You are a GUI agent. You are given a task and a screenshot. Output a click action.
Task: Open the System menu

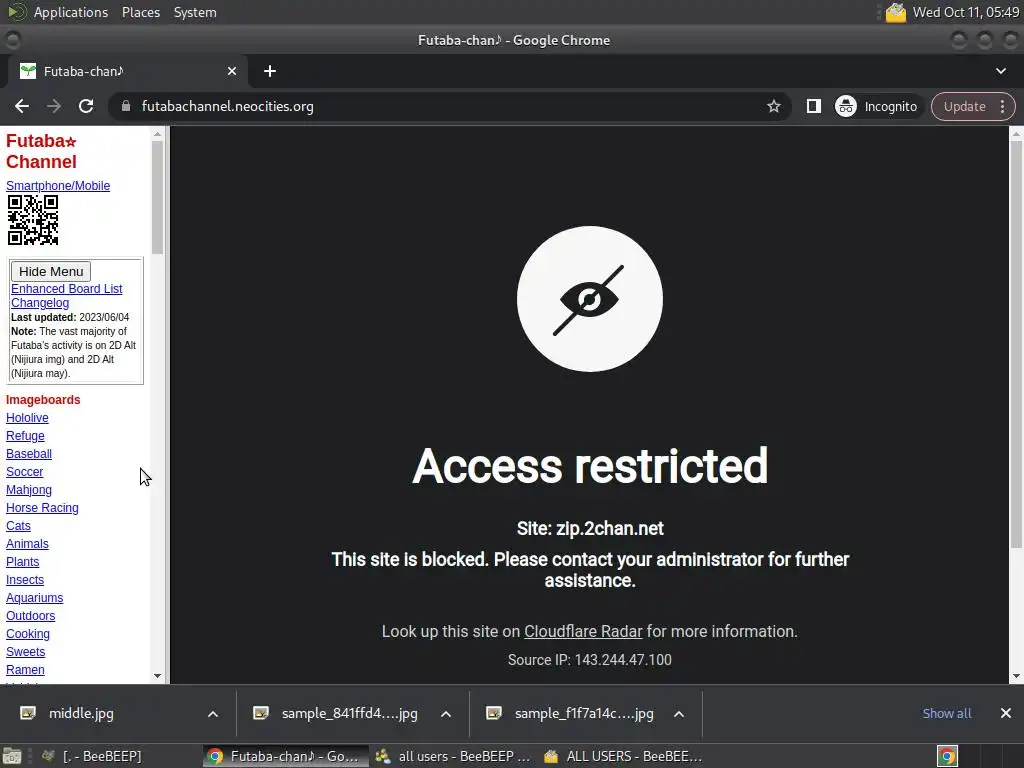pos(195,12)
